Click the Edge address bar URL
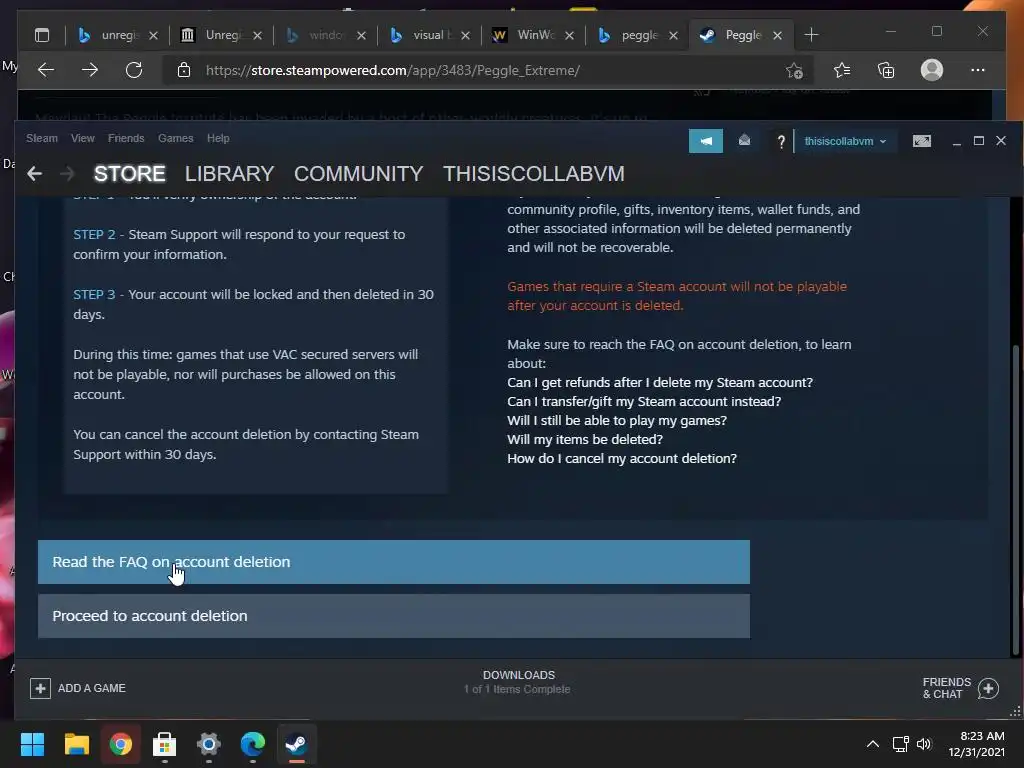This screenshot has height=768, width=1024. click(392, 71)
